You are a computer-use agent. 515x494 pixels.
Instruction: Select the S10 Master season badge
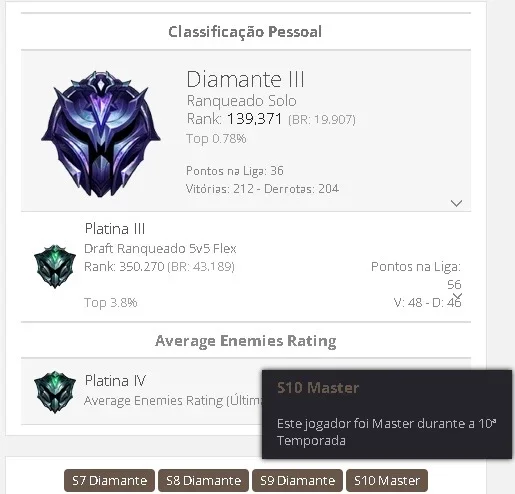coord(387,480)
